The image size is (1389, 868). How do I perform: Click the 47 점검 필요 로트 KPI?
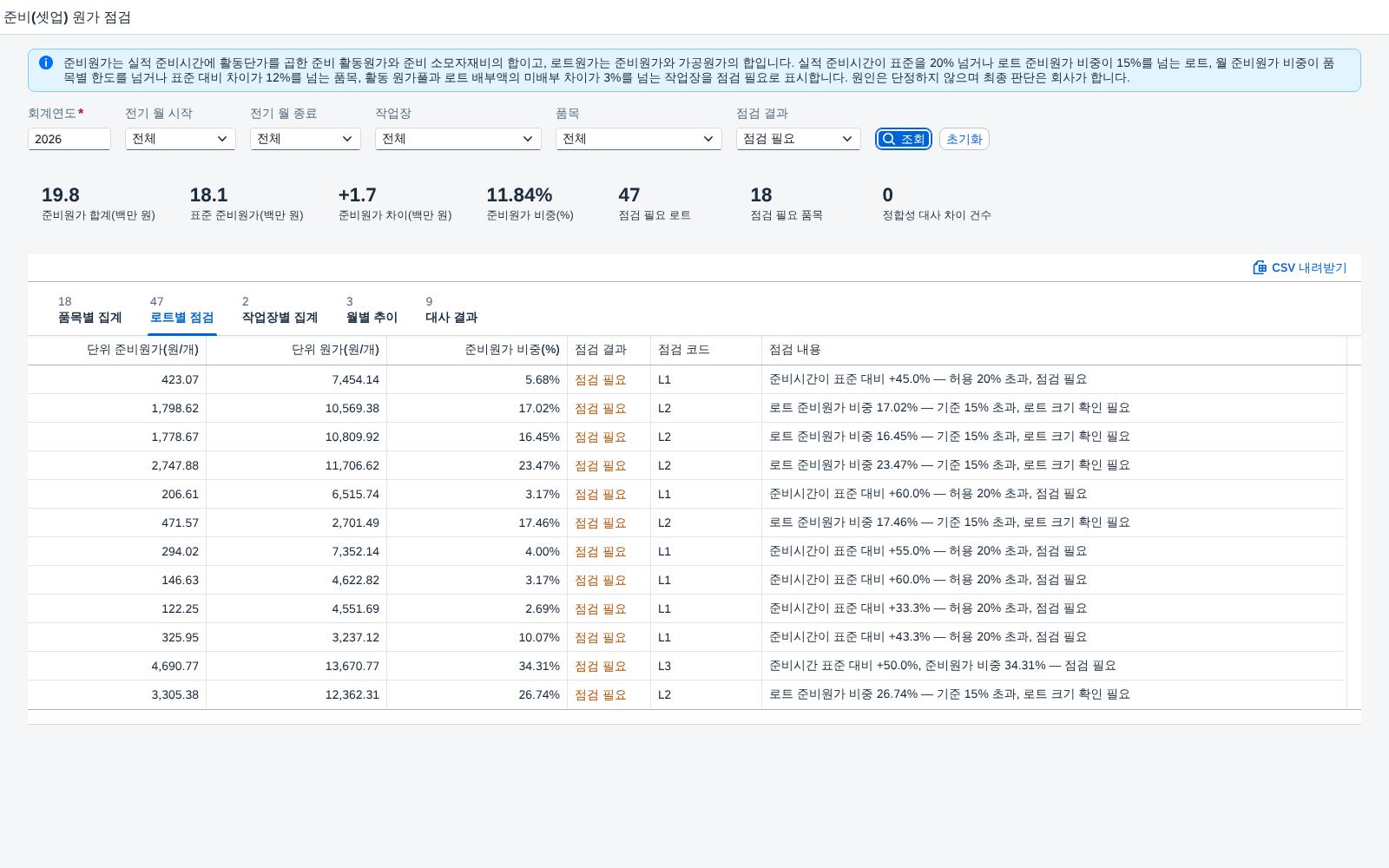[x=655, y=204]
